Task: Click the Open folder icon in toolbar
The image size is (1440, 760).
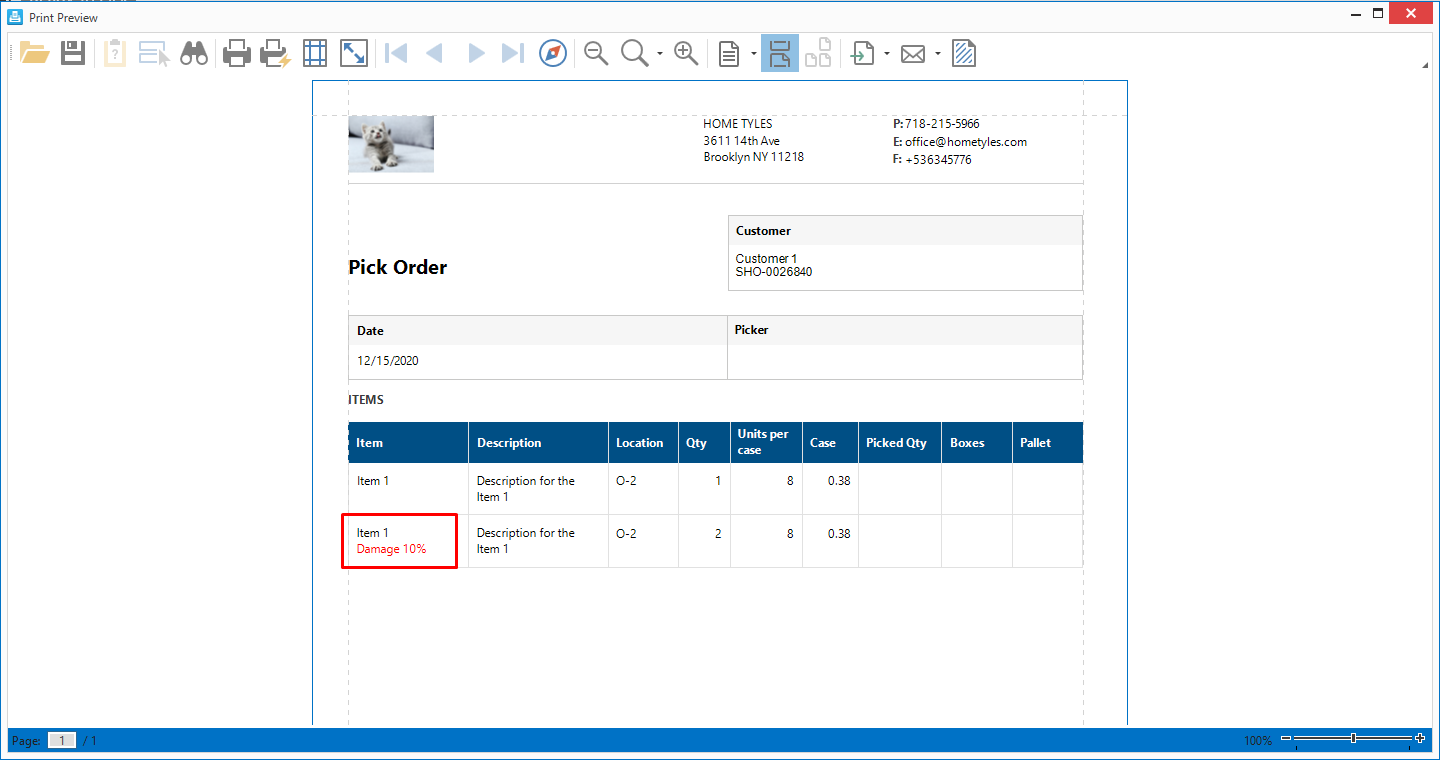Action: click(35, 53)
